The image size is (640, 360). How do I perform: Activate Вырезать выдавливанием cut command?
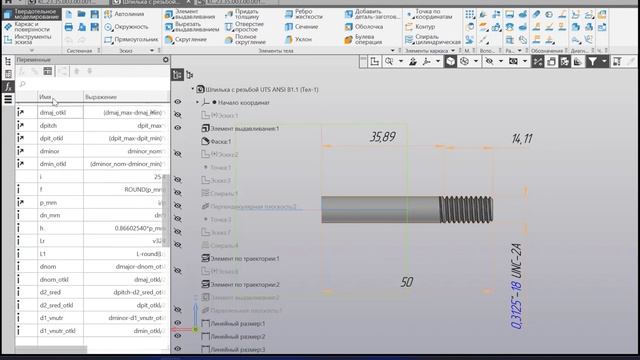tap(192, 27)
